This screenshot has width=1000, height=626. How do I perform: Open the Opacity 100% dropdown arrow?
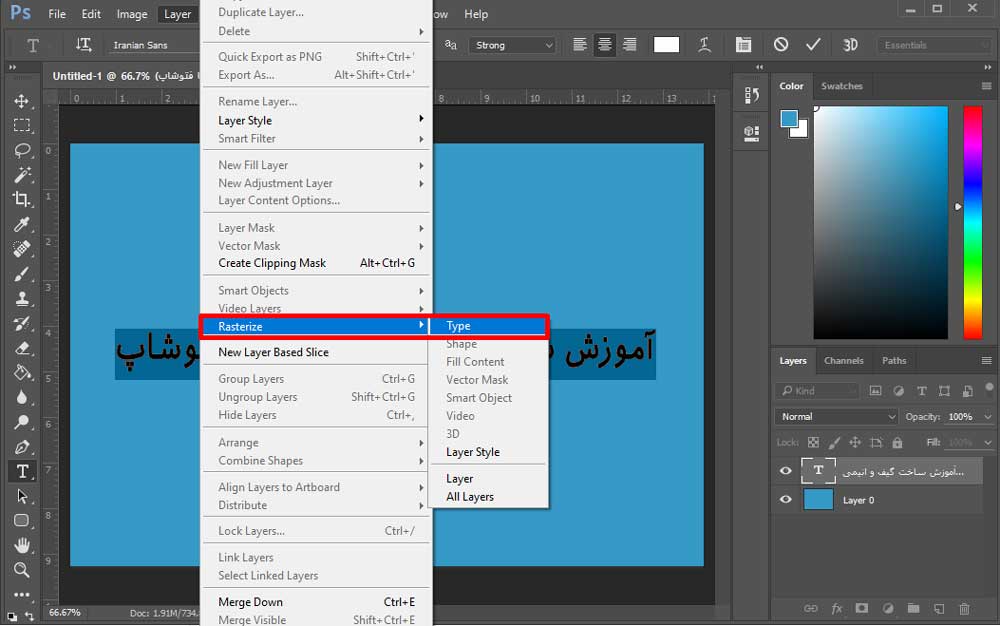988,417
